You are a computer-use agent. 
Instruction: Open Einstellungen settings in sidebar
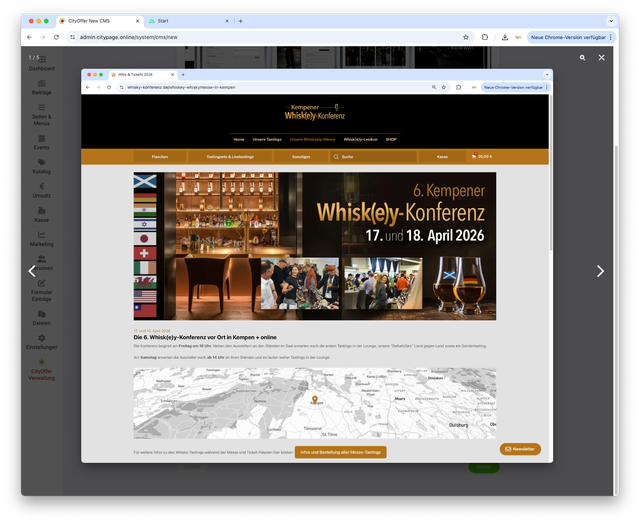click(42, 342)
